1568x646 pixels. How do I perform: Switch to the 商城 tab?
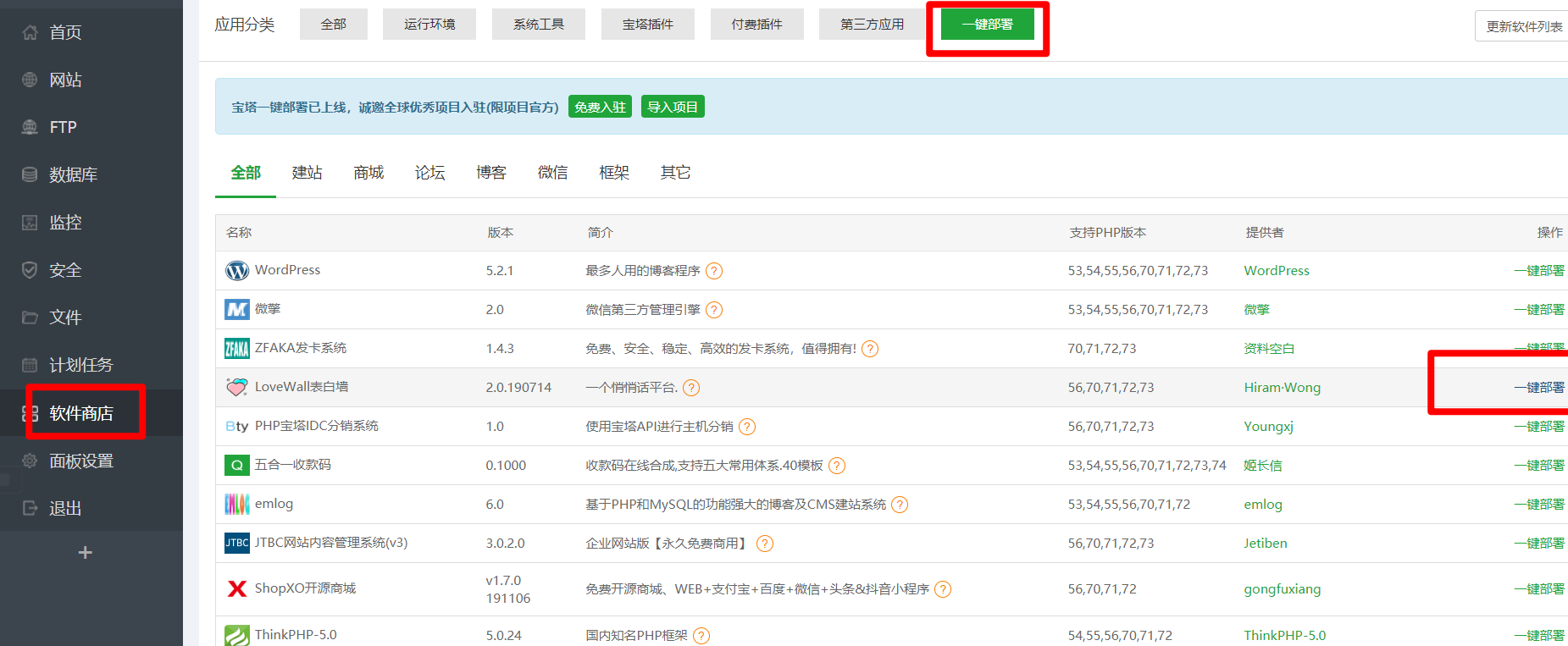coord(368,173)
